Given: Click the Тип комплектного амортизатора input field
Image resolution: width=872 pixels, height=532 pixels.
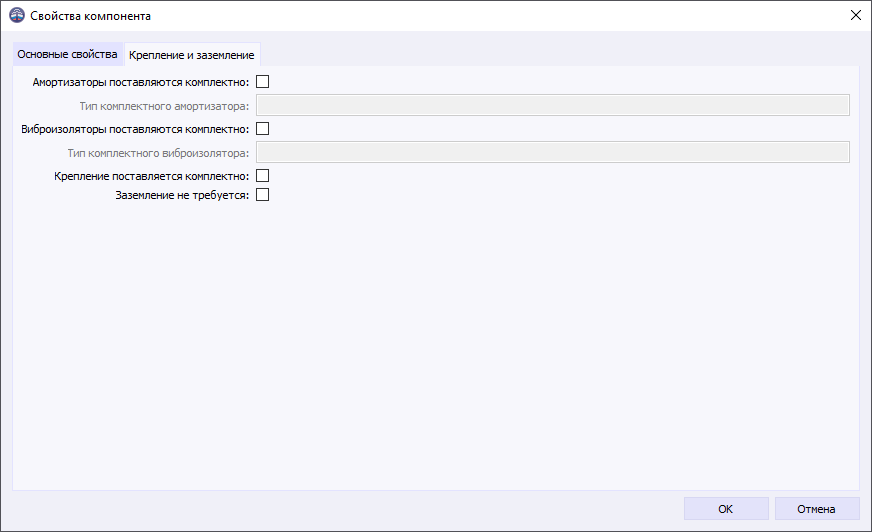Looking at the screenshot, I should click(553, 105).
